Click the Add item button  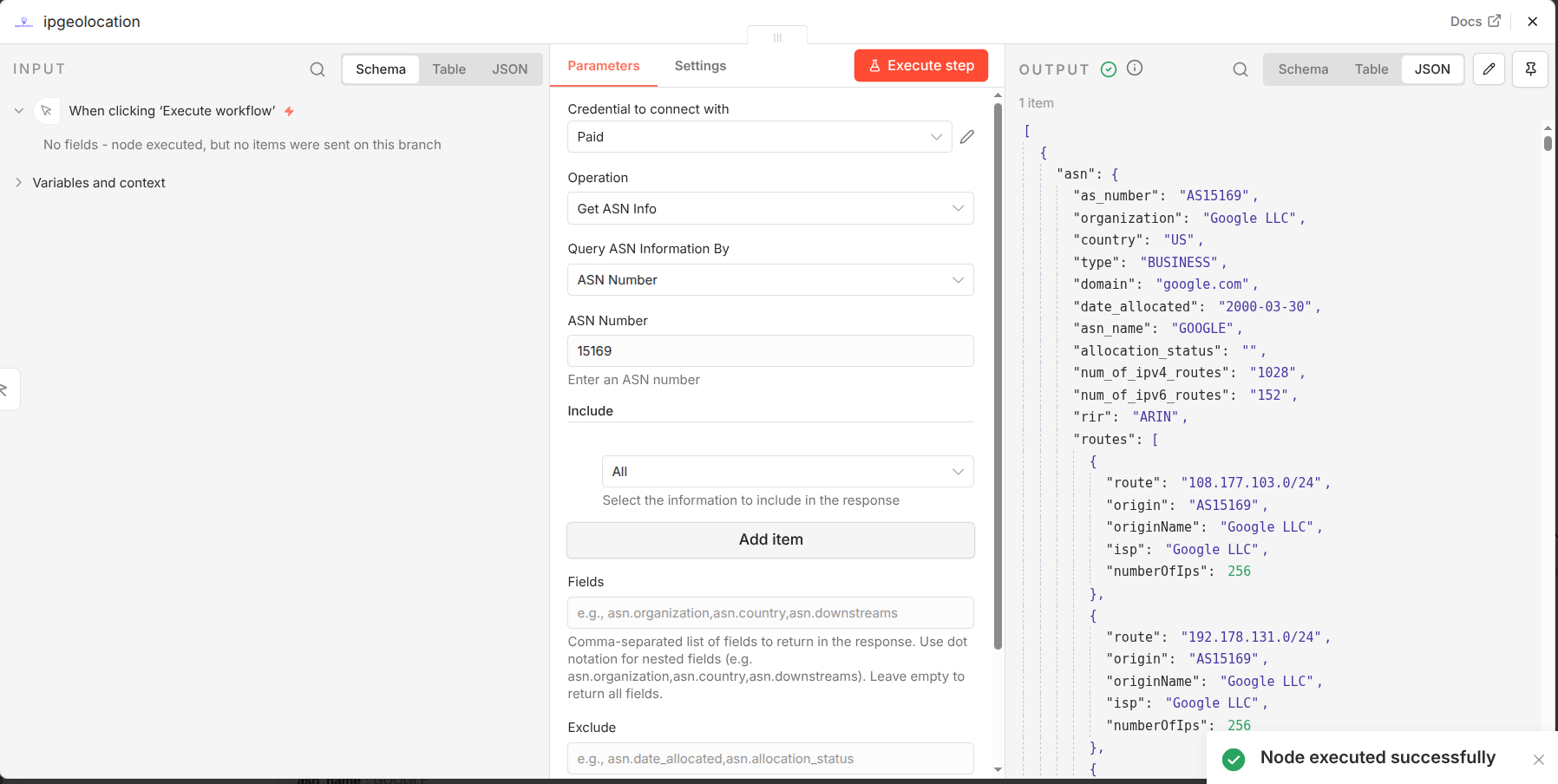click(770, 539)
